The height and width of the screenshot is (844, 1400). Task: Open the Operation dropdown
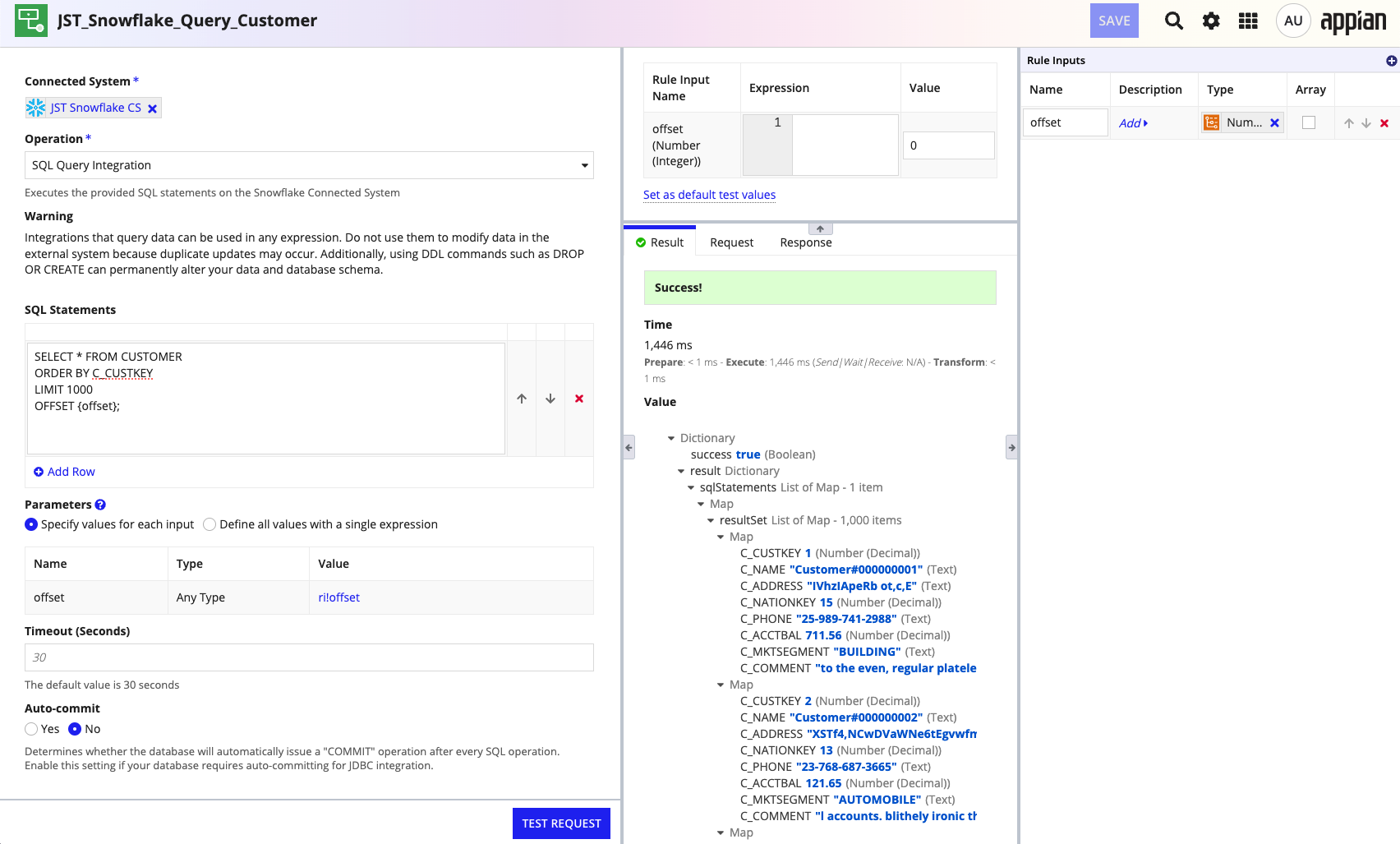309,165
